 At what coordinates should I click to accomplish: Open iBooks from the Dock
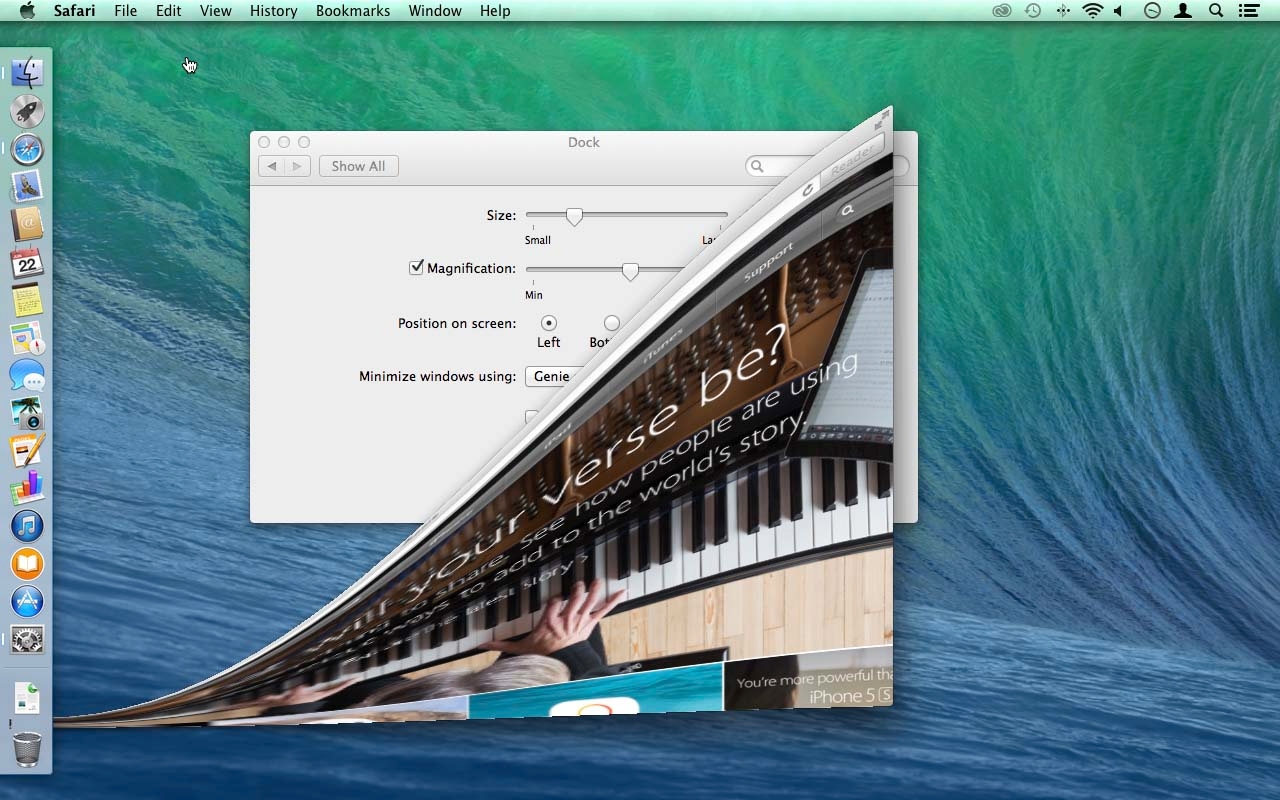click(x=27, y=563)
